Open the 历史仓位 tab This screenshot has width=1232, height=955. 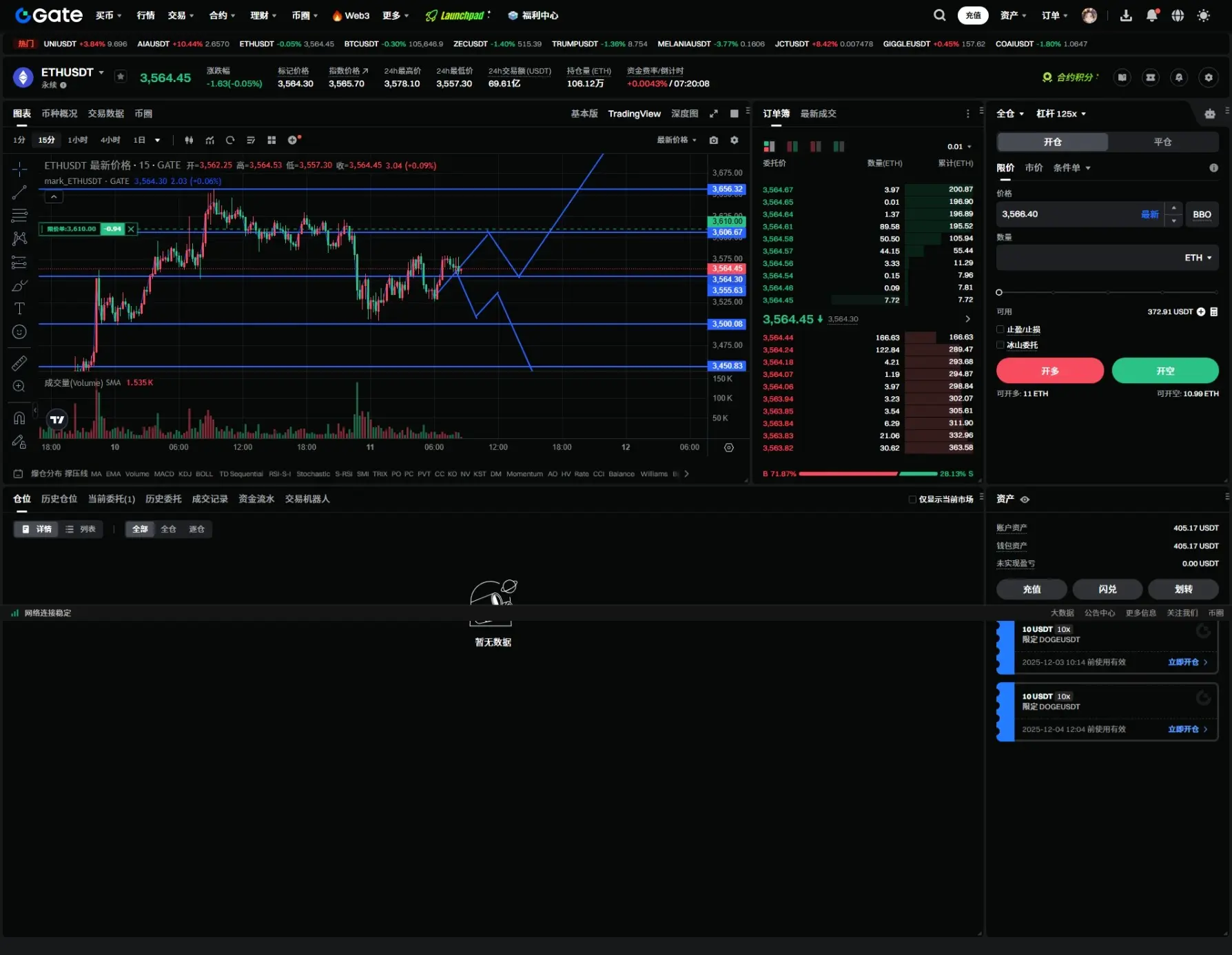pos(59,499)
